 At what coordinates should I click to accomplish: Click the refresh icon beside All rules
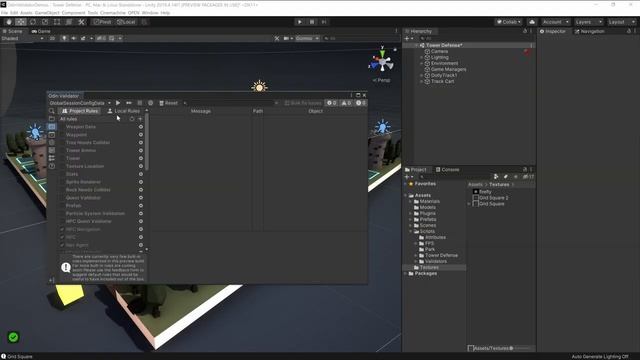[131, 119]
